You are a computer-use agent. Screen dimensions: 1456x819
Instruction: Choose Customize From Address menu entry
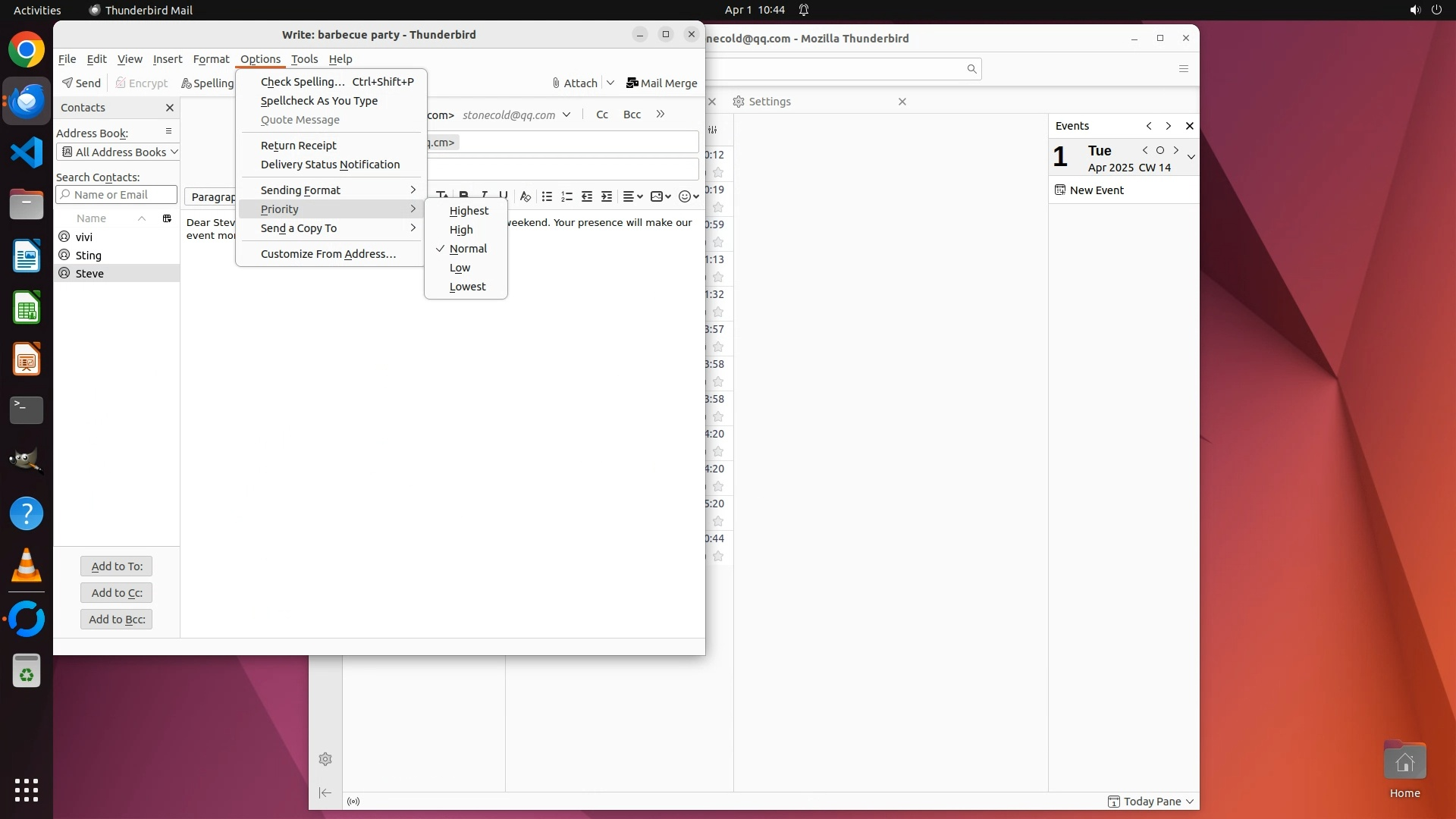click(328, 254)
